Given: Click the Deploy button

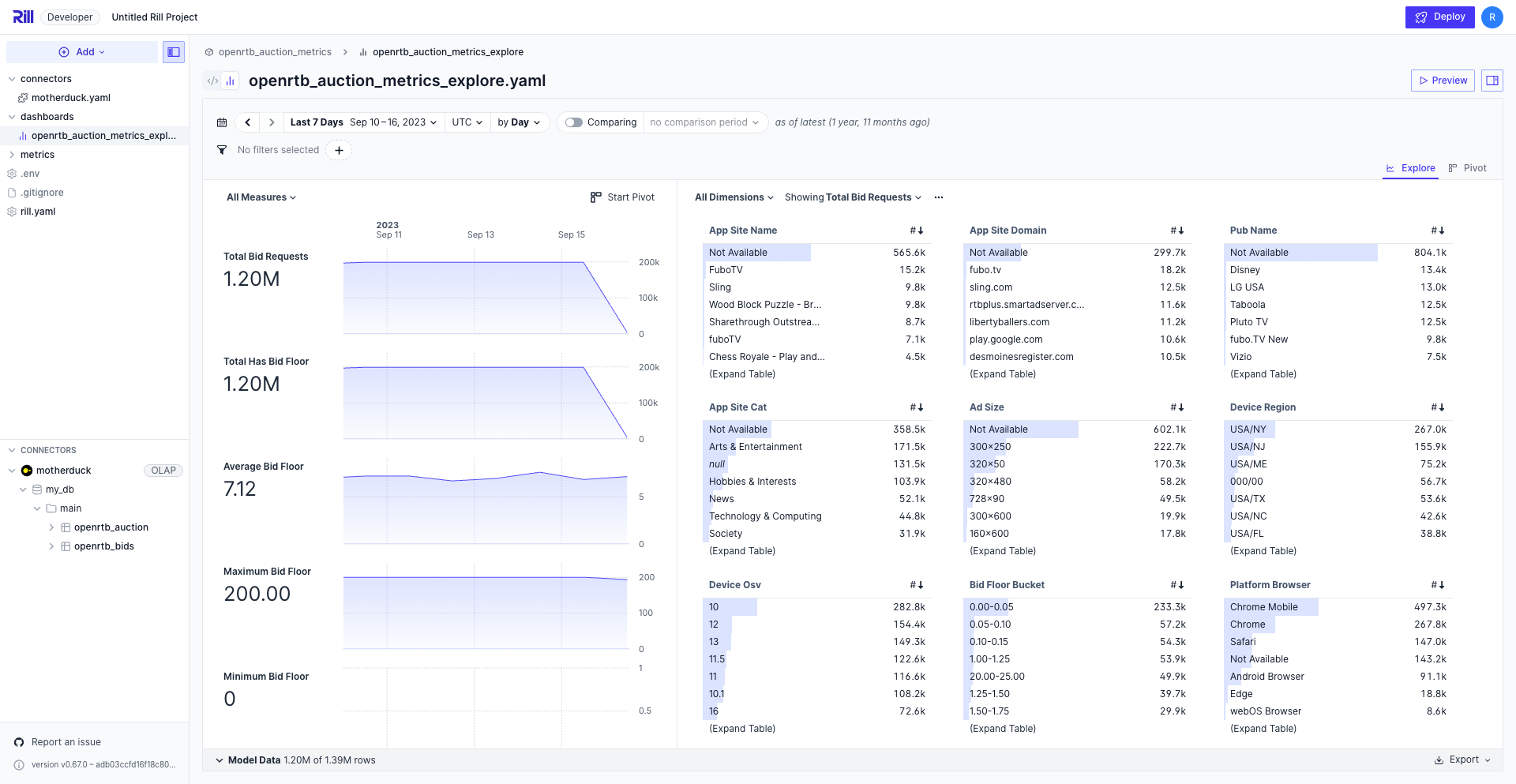Looking at the screenshot, I should click(1439, 17).
